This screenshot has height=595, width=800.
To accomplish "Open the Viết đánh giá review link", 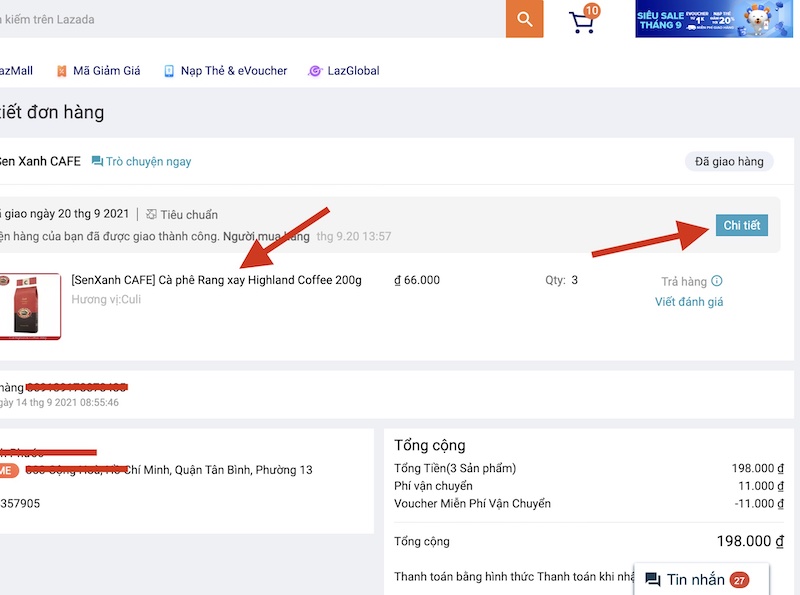I will (688, 302).
